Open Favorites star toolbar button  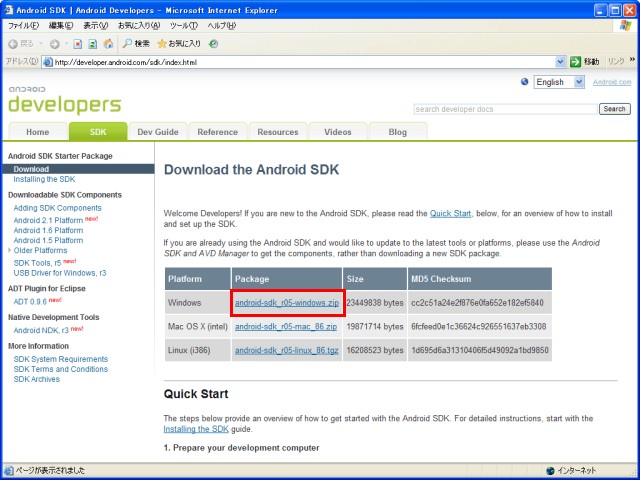(179, 44)
